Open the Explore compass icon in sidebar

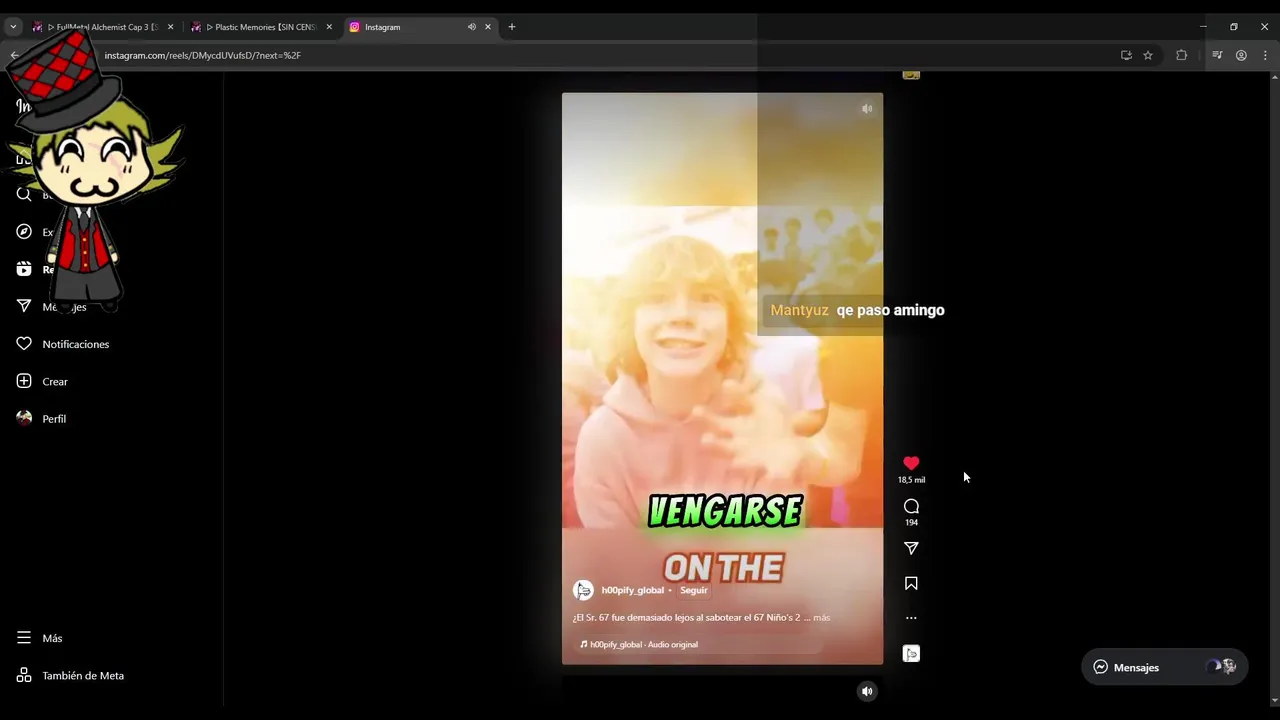click(24, 232)
